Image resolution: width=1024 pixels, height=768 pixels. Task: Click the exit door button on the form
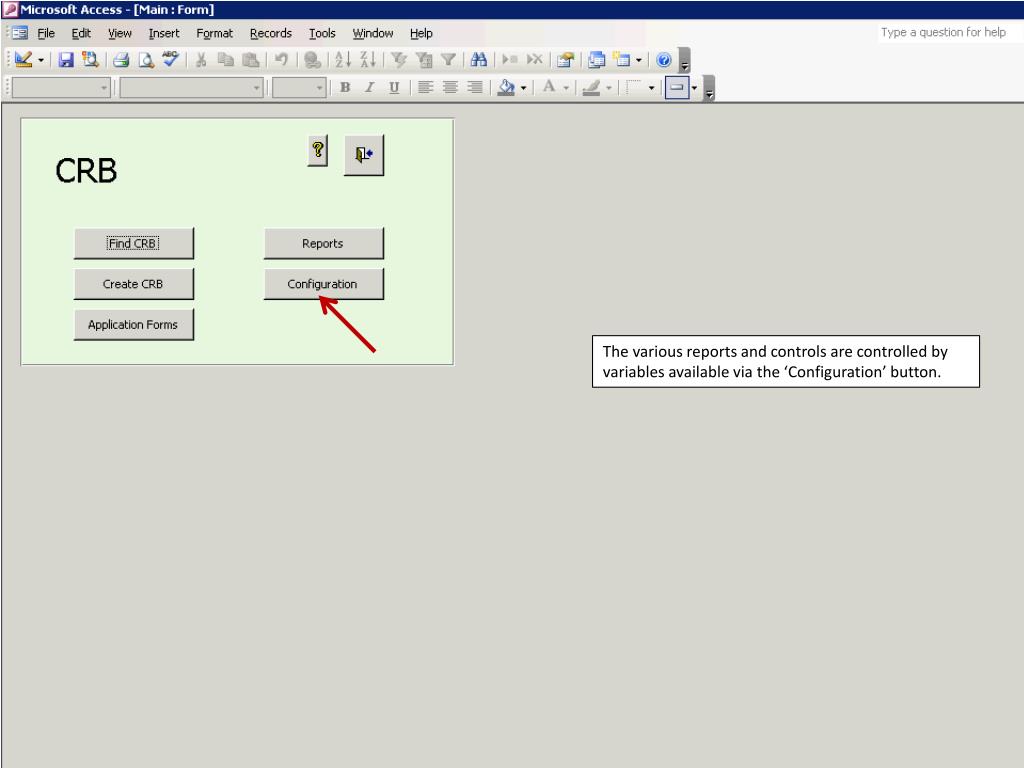(x=364, y=155)
